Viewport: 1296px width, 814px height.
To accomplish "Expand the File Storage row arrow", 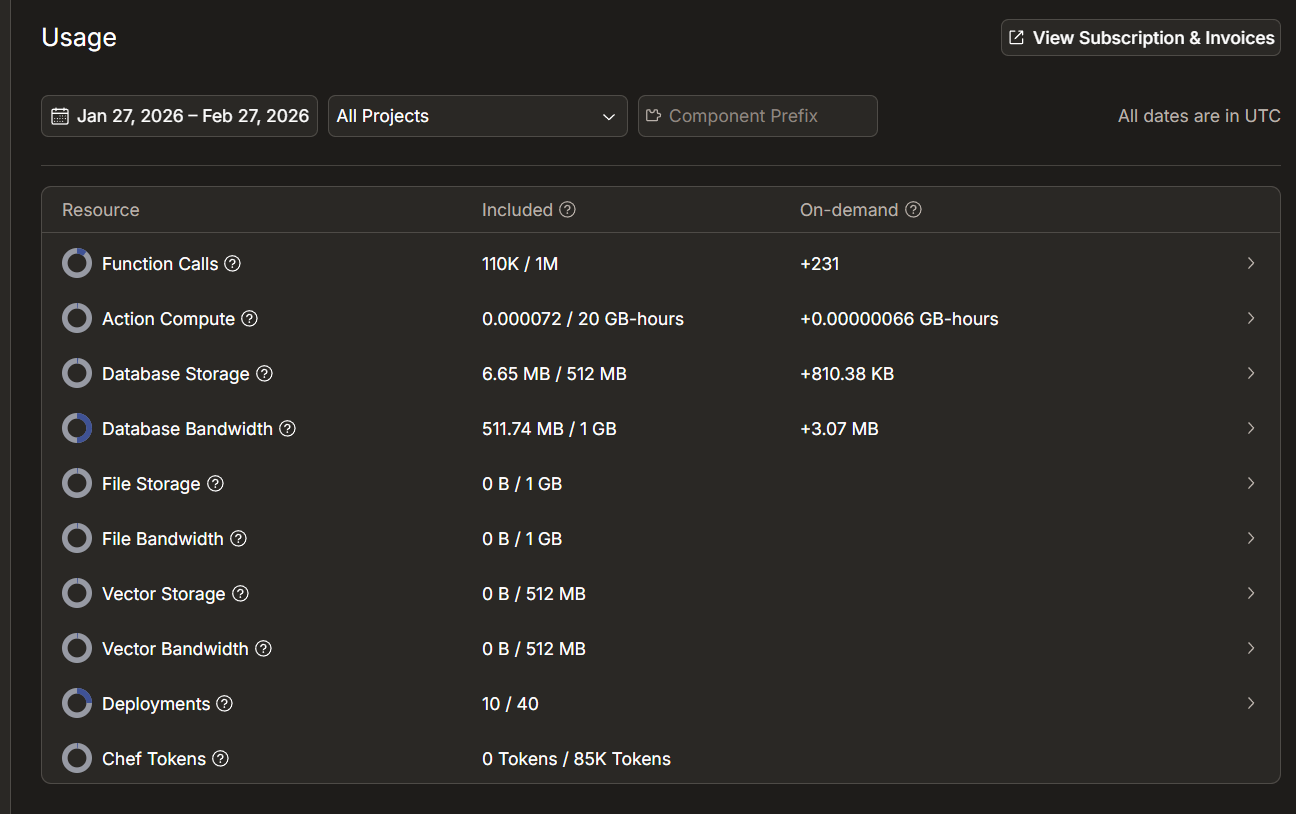I will [x=1251, y=484].
